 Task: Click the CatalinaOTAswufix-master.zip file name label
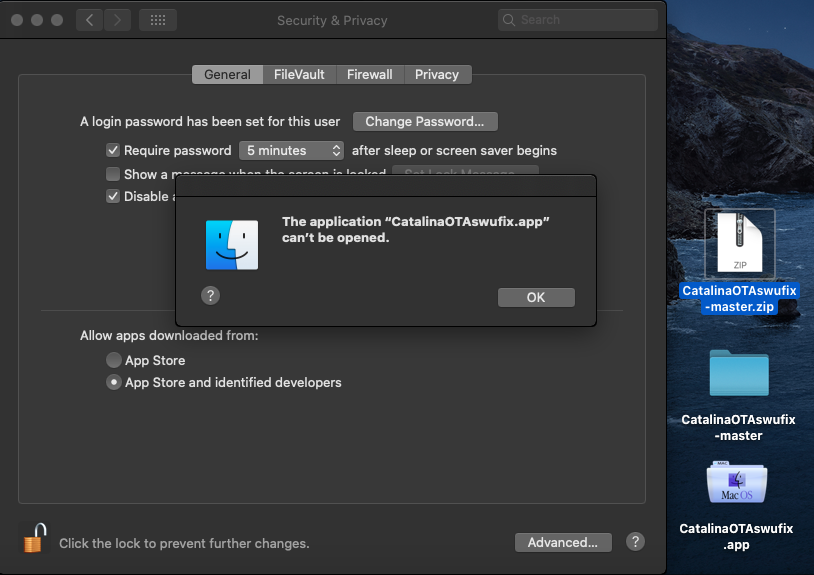pos(739,298)
